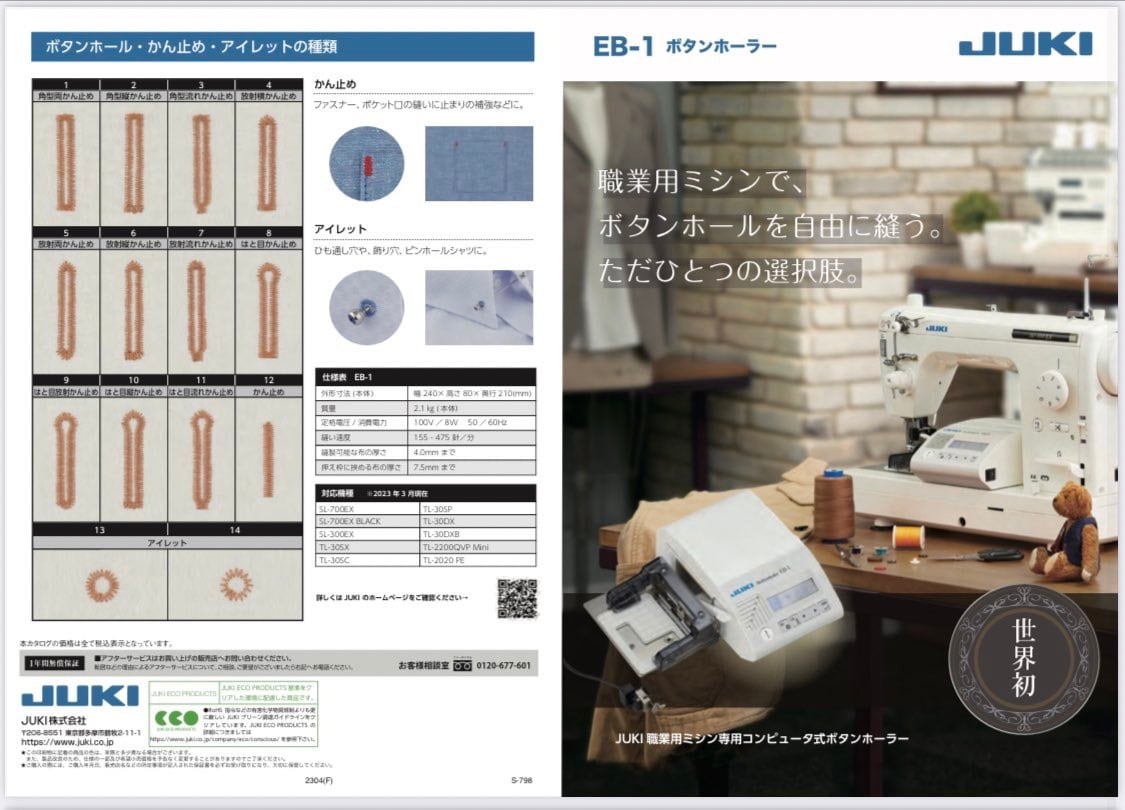Screen dimensions: 1125x810
Task: Click the JUKI 職業用ミシン専用コンピュータ式ボタンホーラー caption
Action: (x=761, y=738)
